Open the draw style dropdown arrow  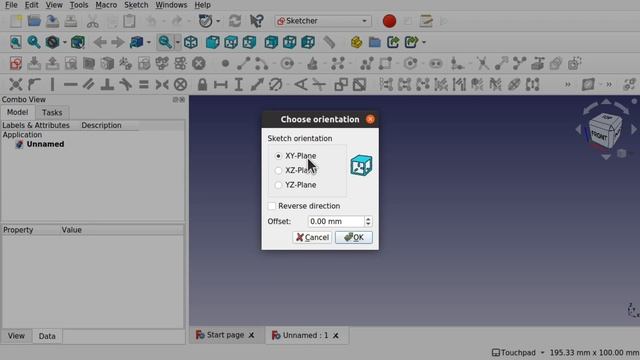point(64,42)
